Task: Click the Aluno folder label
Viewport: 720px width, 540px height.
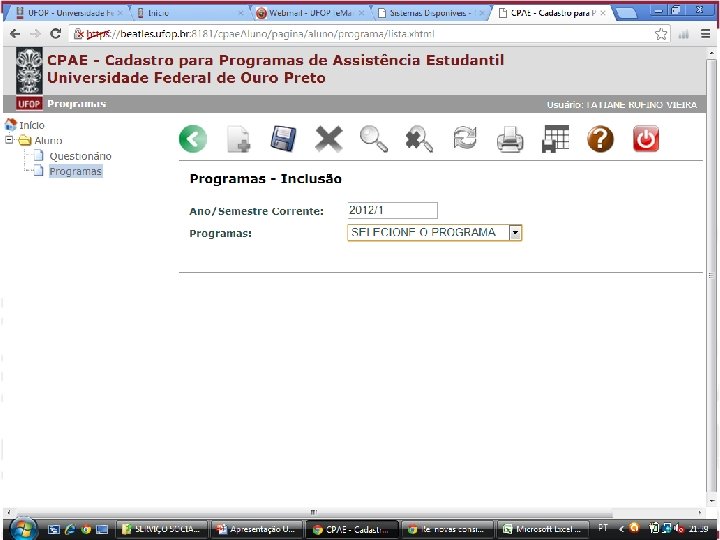Action: pos(48,141)
